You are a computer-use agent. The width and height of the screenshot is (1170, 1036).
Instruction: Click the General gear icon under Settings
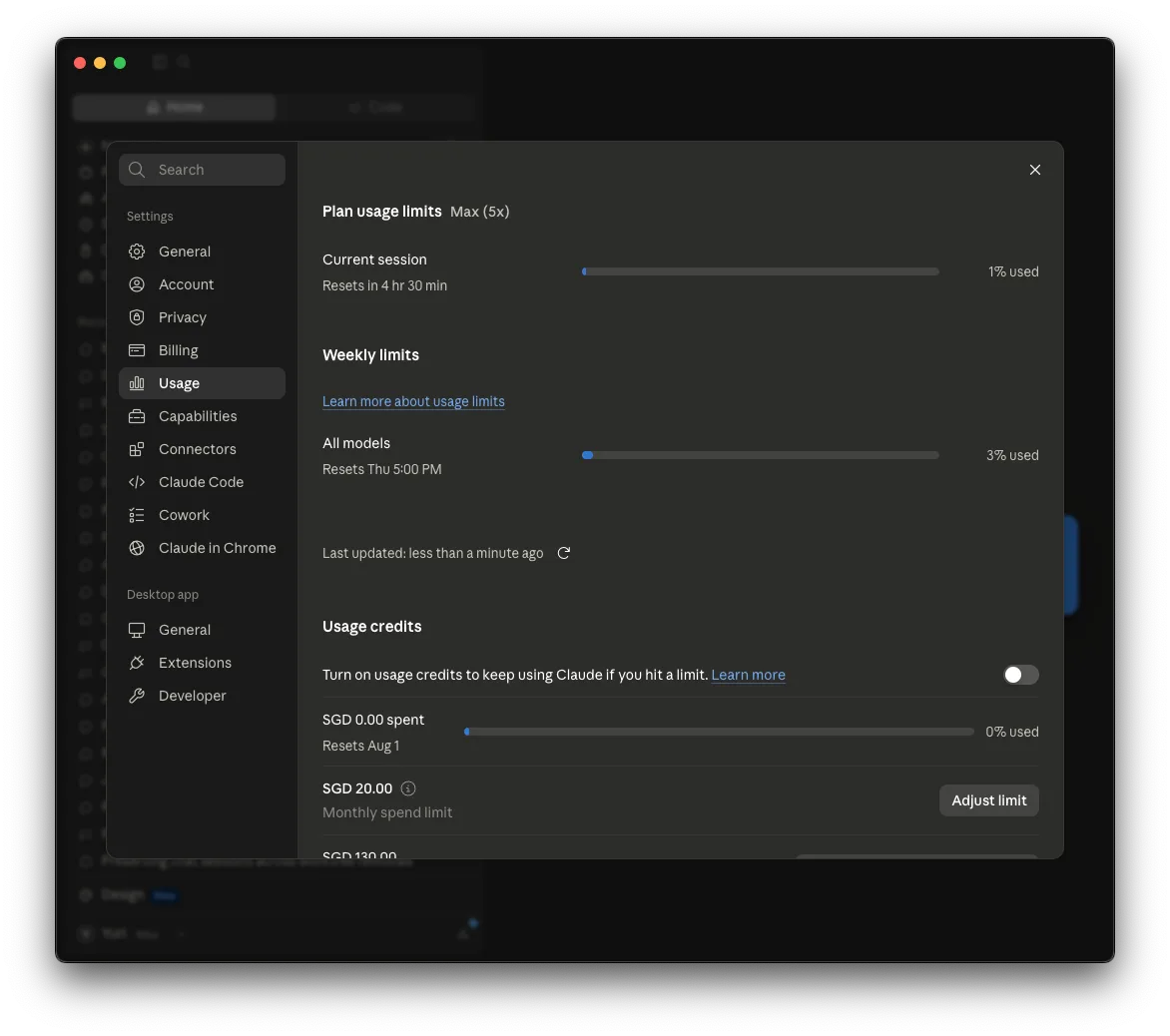(x=137, y=252)
